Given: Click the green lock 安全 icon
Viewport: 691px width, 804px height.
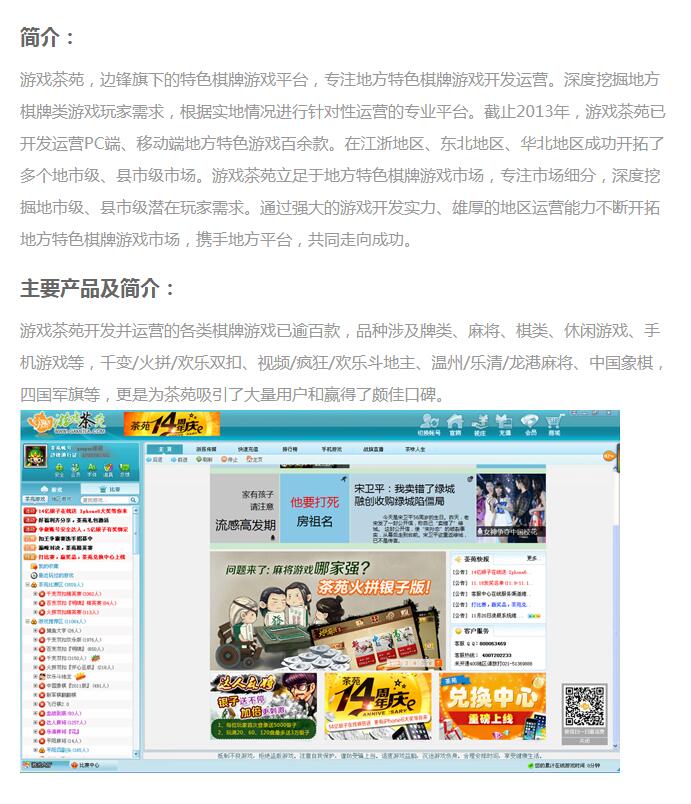Looking at the screenshot, I should [59, 468].
